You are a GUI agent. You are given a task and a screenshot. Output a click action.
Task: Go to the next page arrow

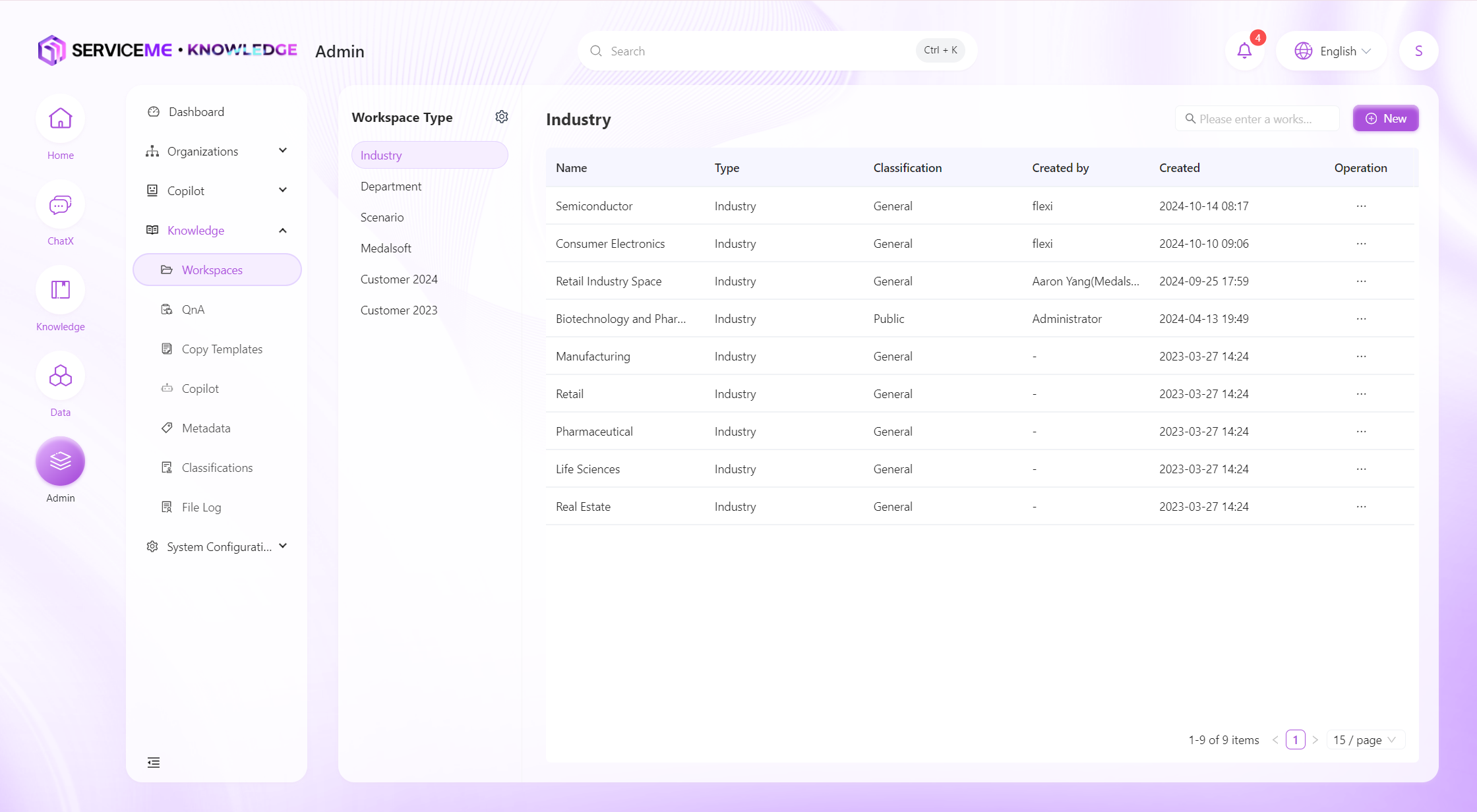point(1315,739)
